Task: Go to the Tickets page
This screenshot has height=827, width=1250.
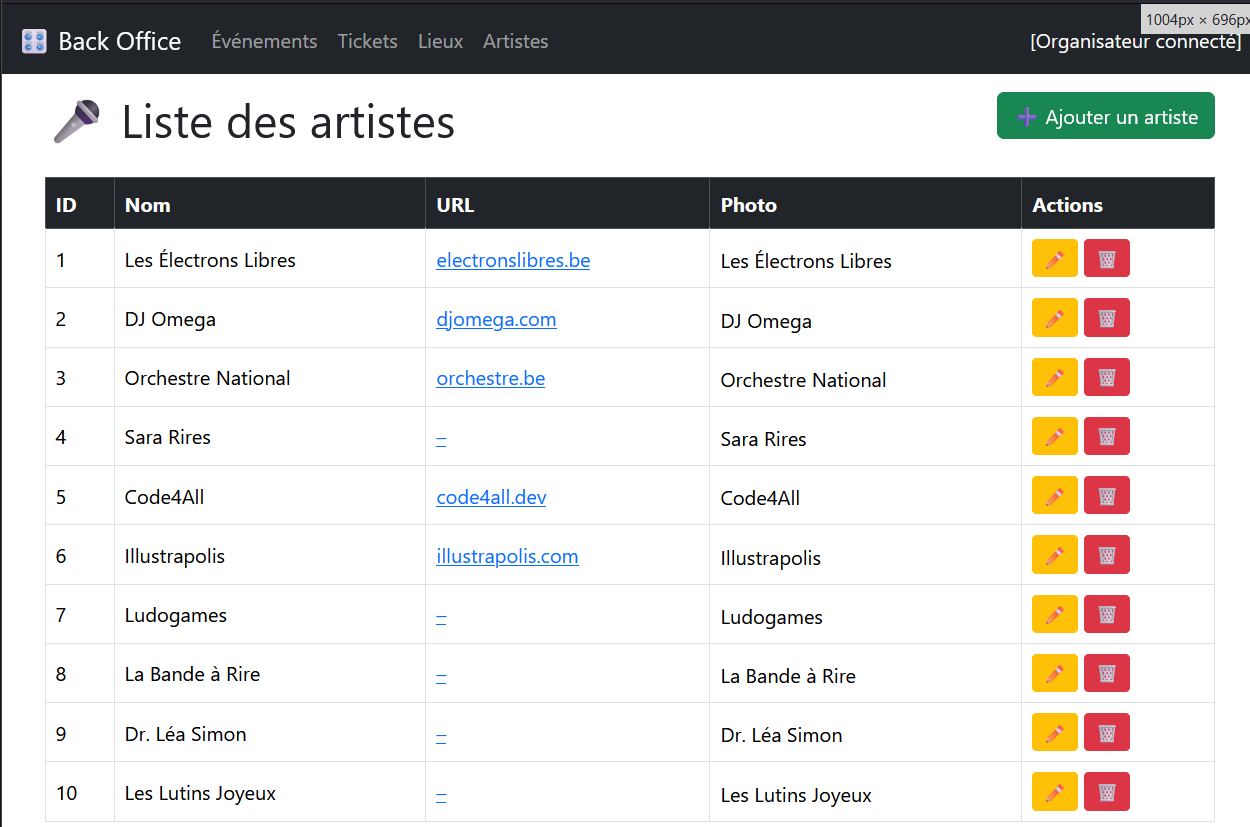Action: [367, 41]
